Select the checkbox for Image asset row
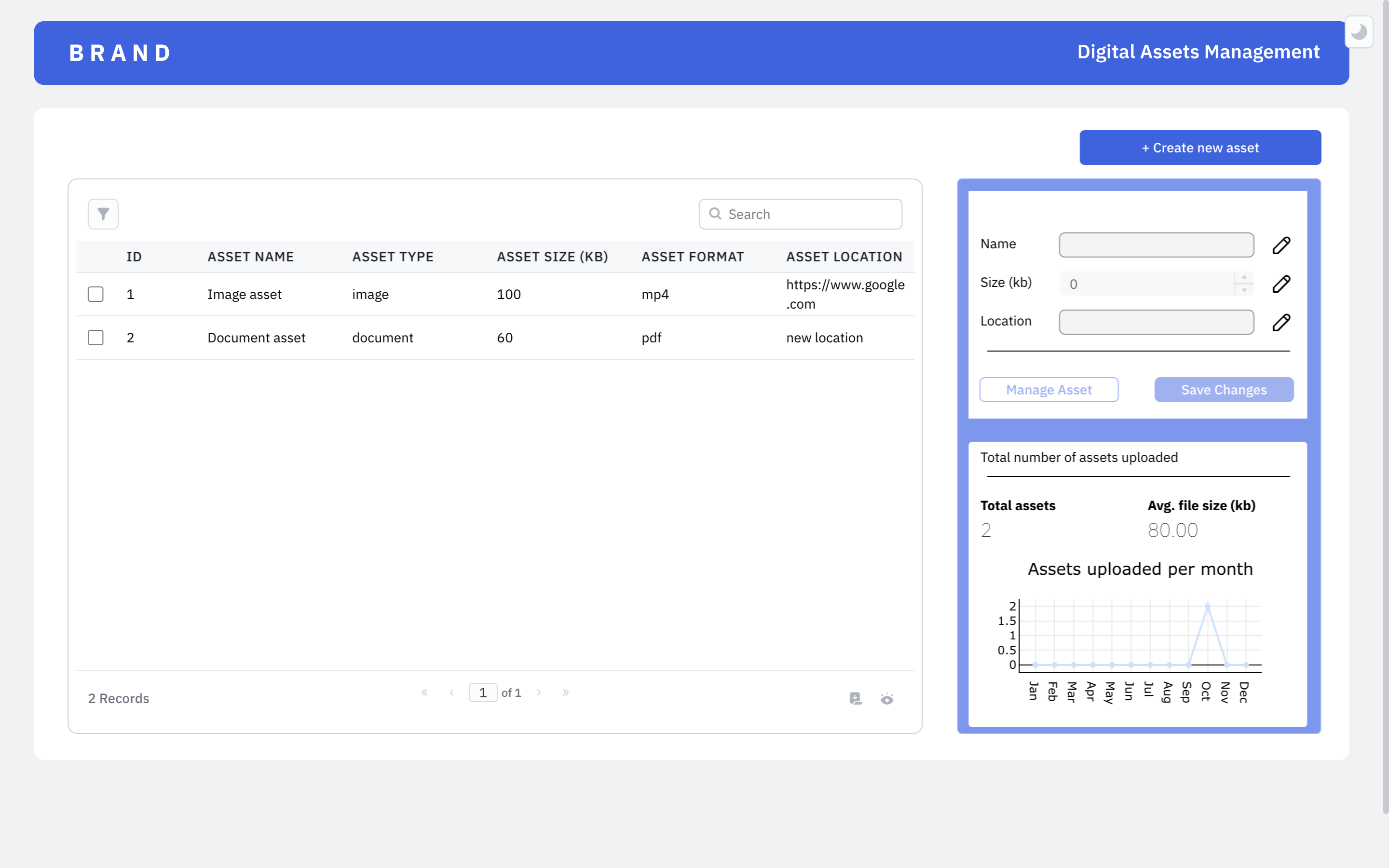The height and width of the screenshot is (868, 1389). [96, 294]
